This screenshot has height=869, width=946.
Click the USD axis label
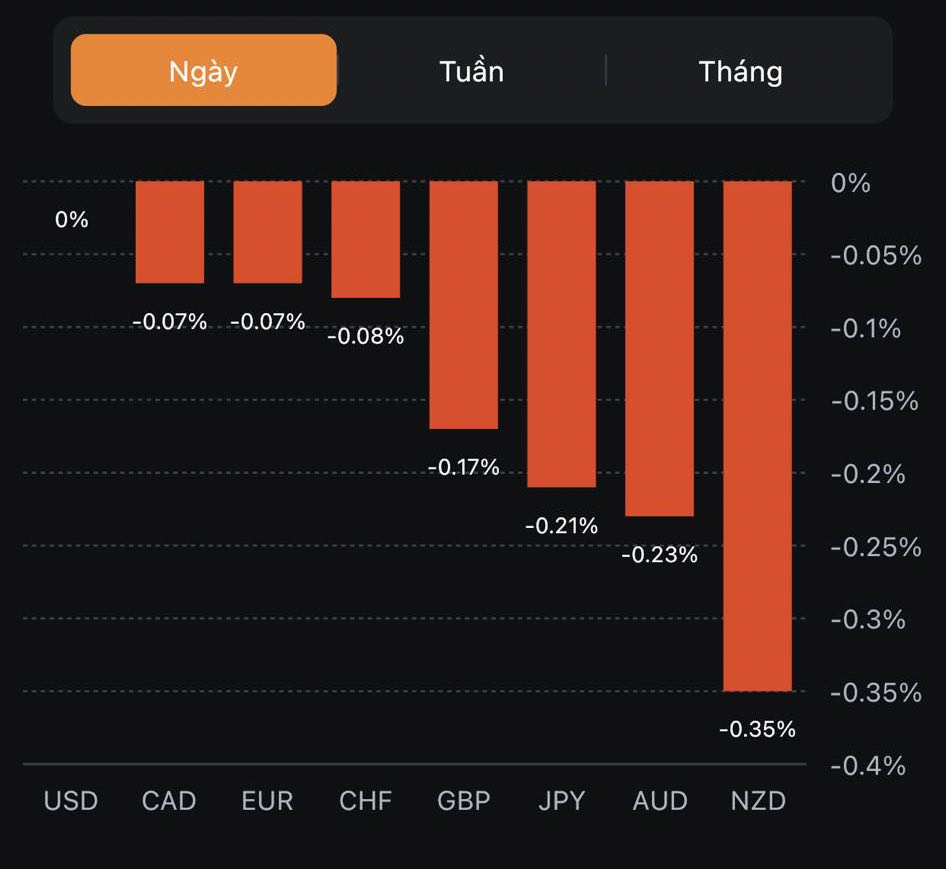pos(71,801)
